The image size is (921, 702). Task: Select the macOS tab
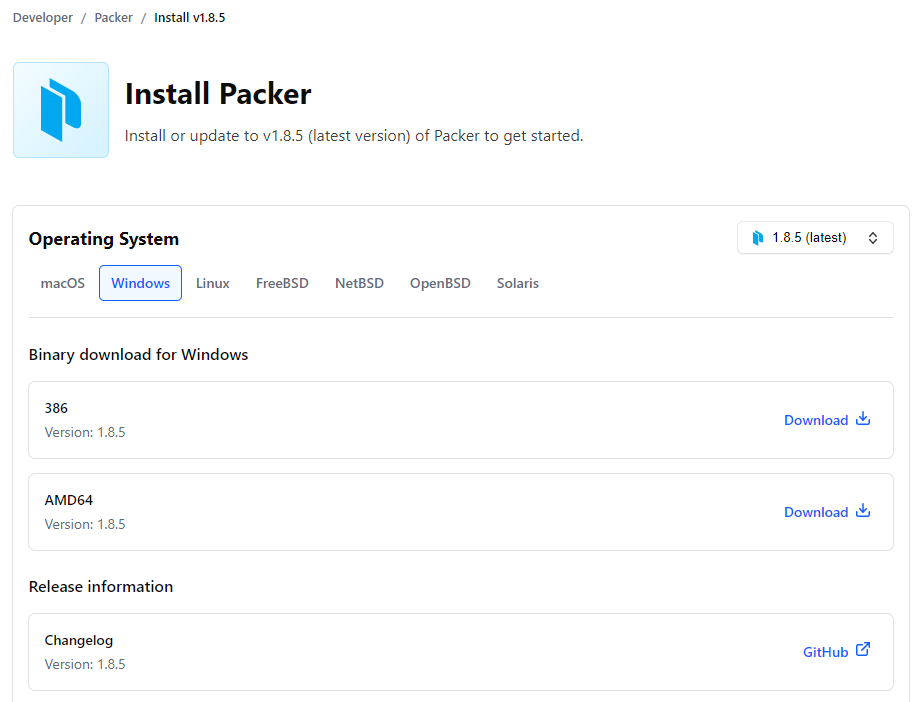pyautogui.click(x=62, y=283)
